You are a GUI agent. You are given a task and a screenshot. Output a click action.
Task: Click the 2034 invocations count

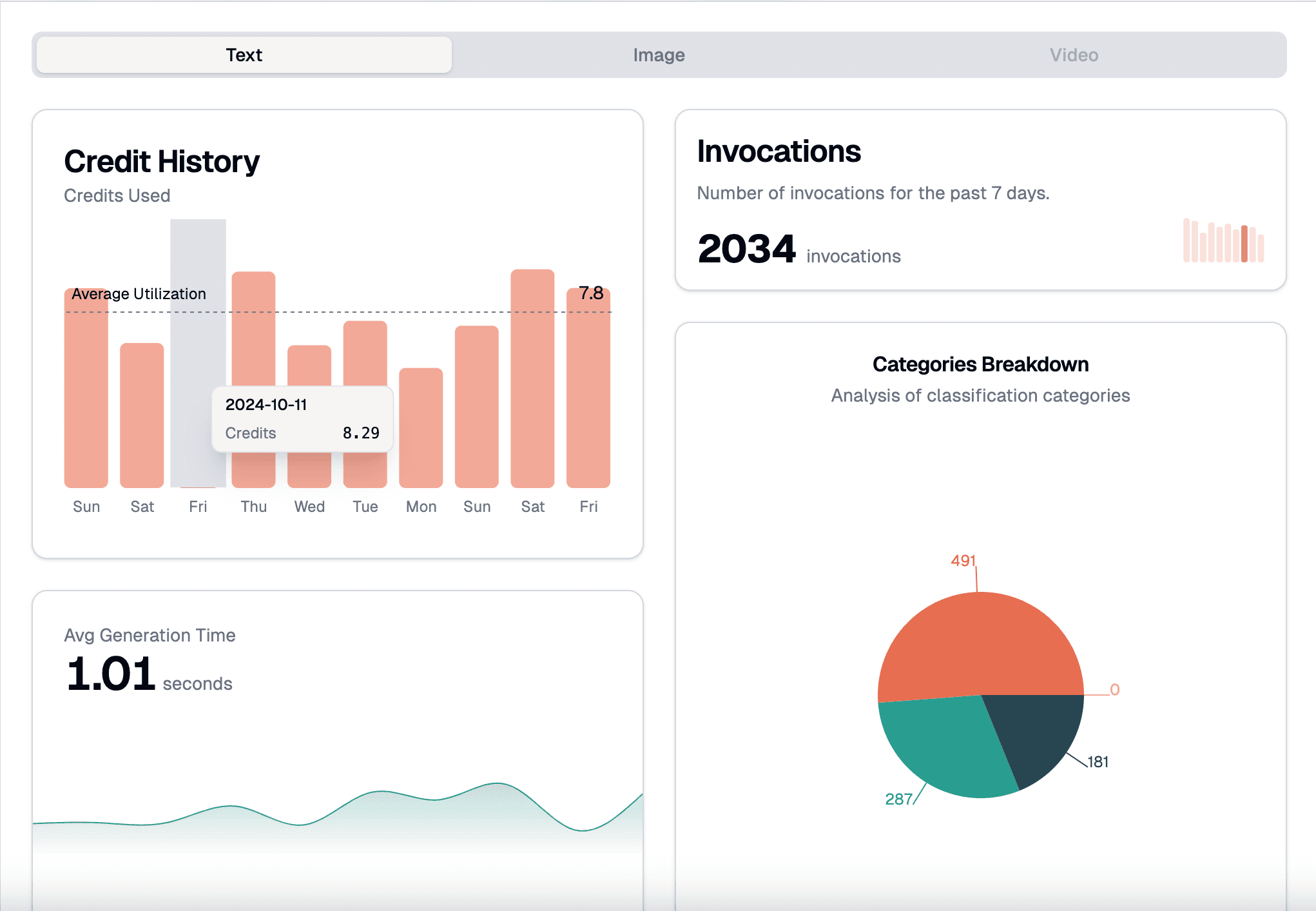pyautogui.click(x=746, y=248)
